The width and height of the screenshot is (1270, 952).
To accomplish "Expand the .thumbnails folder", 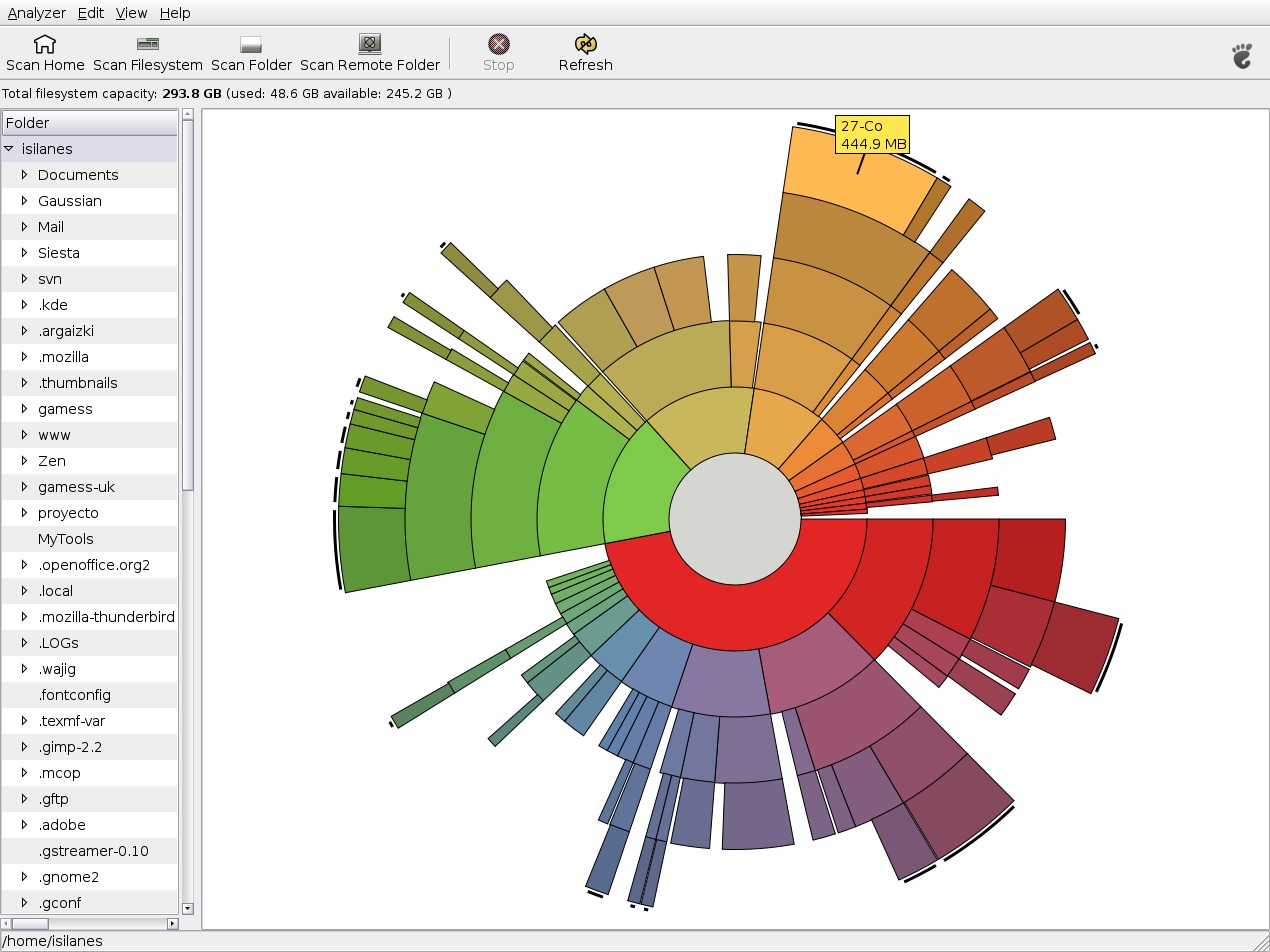I will (x=25, y=383).
